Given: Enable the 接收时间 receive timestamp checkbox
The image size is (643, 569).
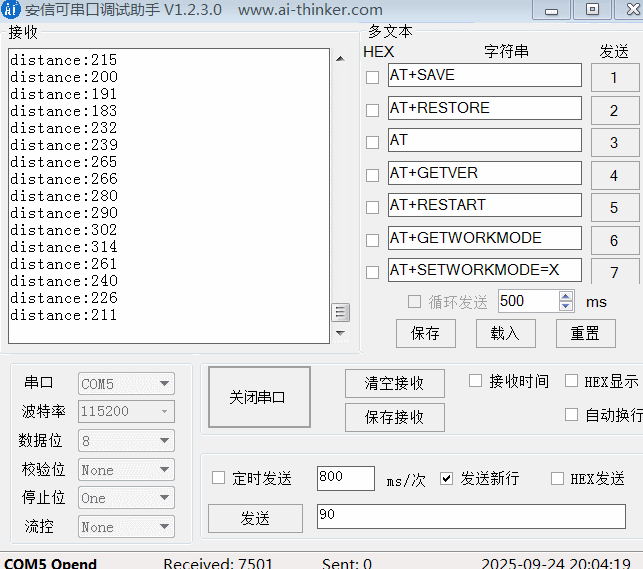Looking at the screenshot, I should (x=475, y=381).
